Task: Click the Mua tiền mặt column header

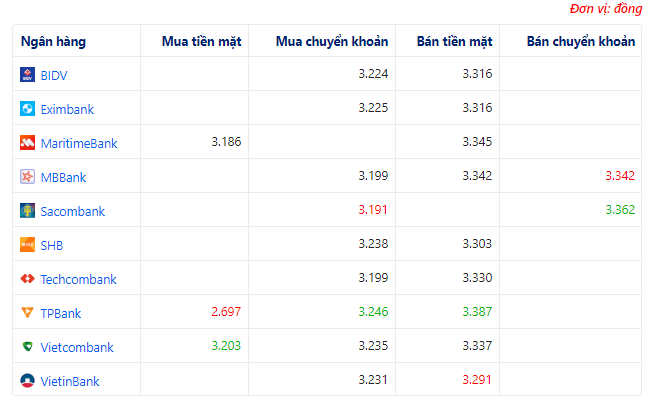Action: point(201,41)
